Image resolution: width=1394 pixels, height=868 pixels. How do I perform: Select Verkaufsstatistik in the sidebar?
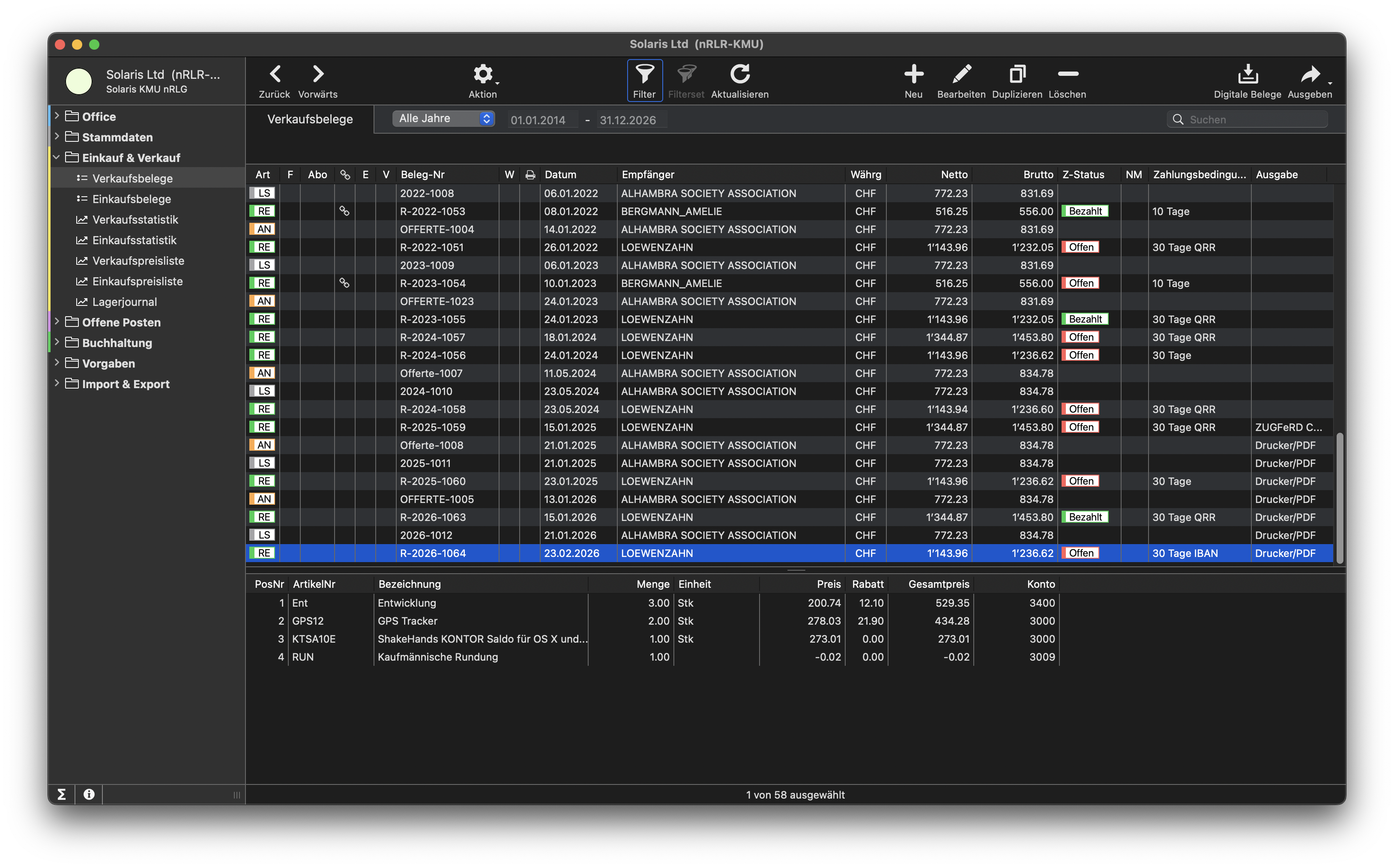coord(135,219)
